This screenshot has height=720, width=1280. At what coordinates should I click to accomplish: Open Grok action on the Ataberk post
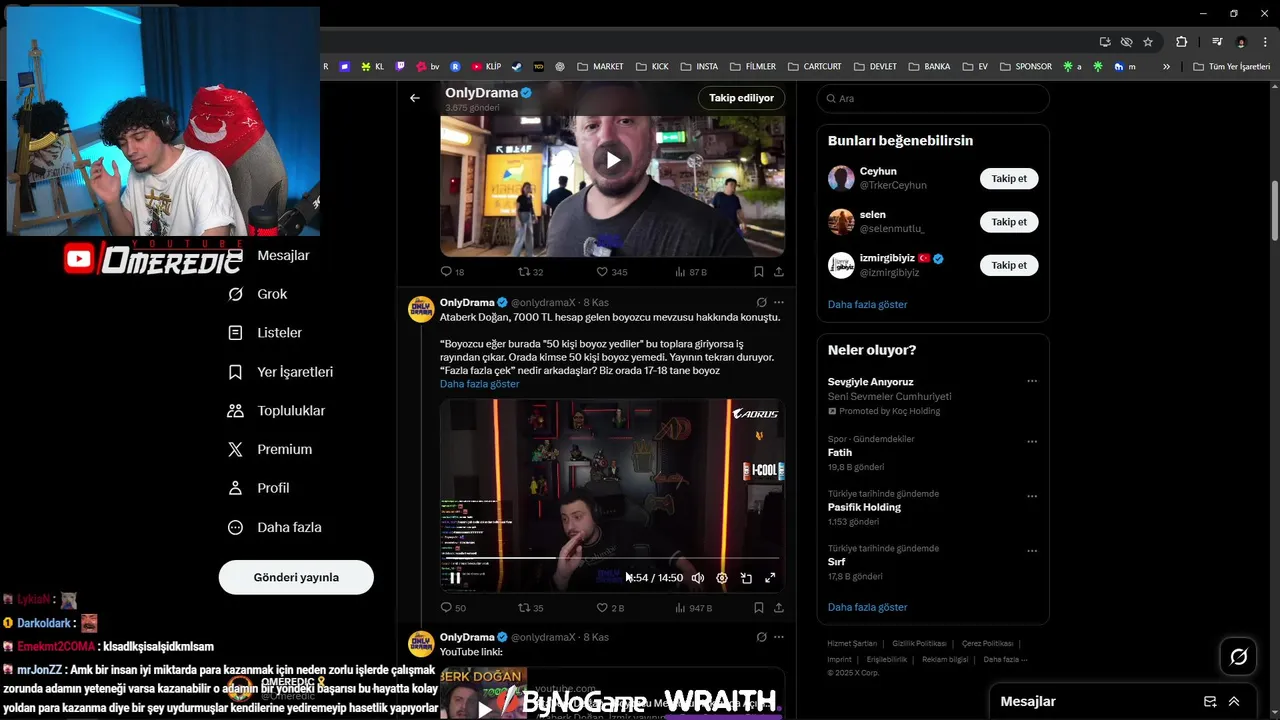coord(761,302)
